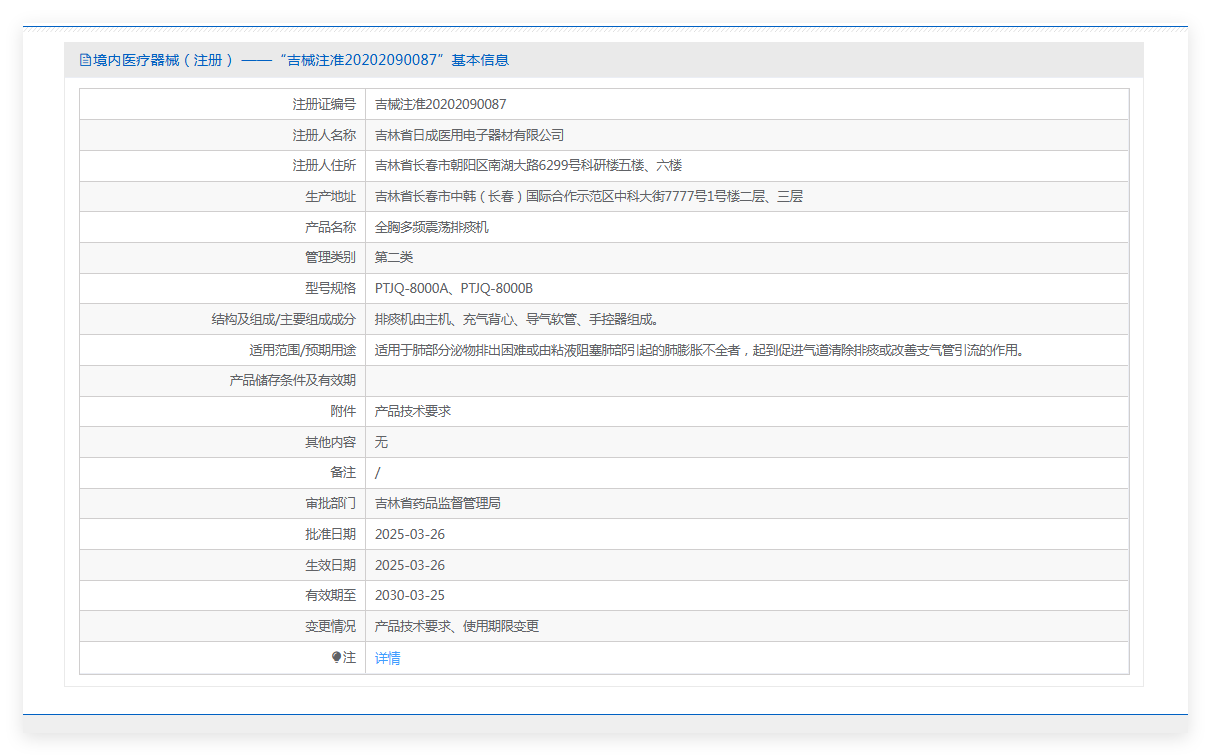1211x756 pixels.
Task: Click the header title 境内医疗器械（注册）基本信息
Action: point(301,60)
